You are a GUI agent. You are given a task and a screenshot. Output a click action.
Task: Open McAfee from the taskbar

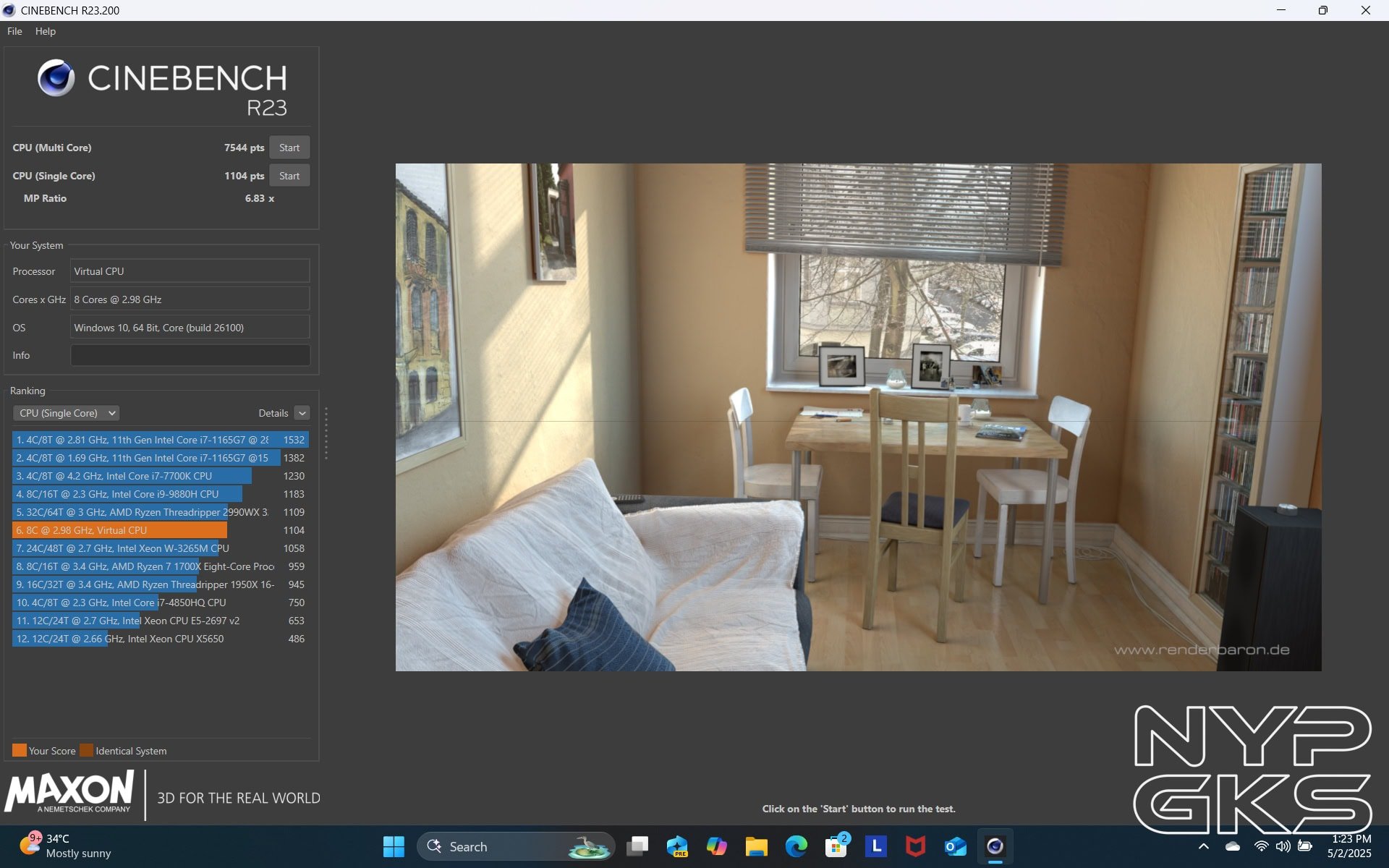coord(916,846)
